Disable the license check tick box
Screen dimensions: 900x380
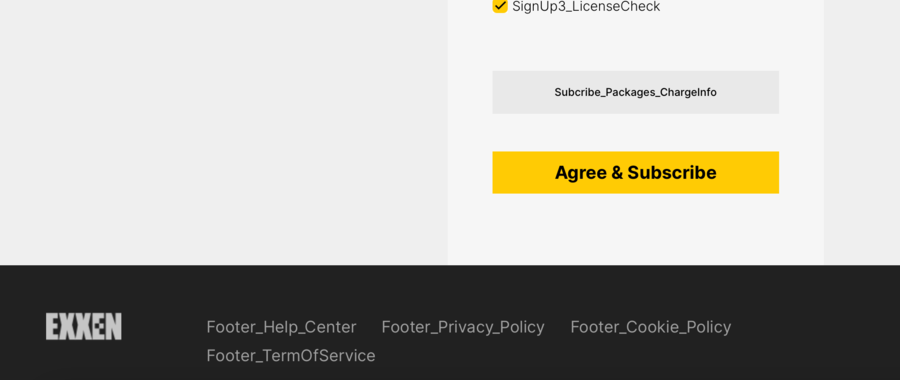pyautogui.click(x=500, y=6)
